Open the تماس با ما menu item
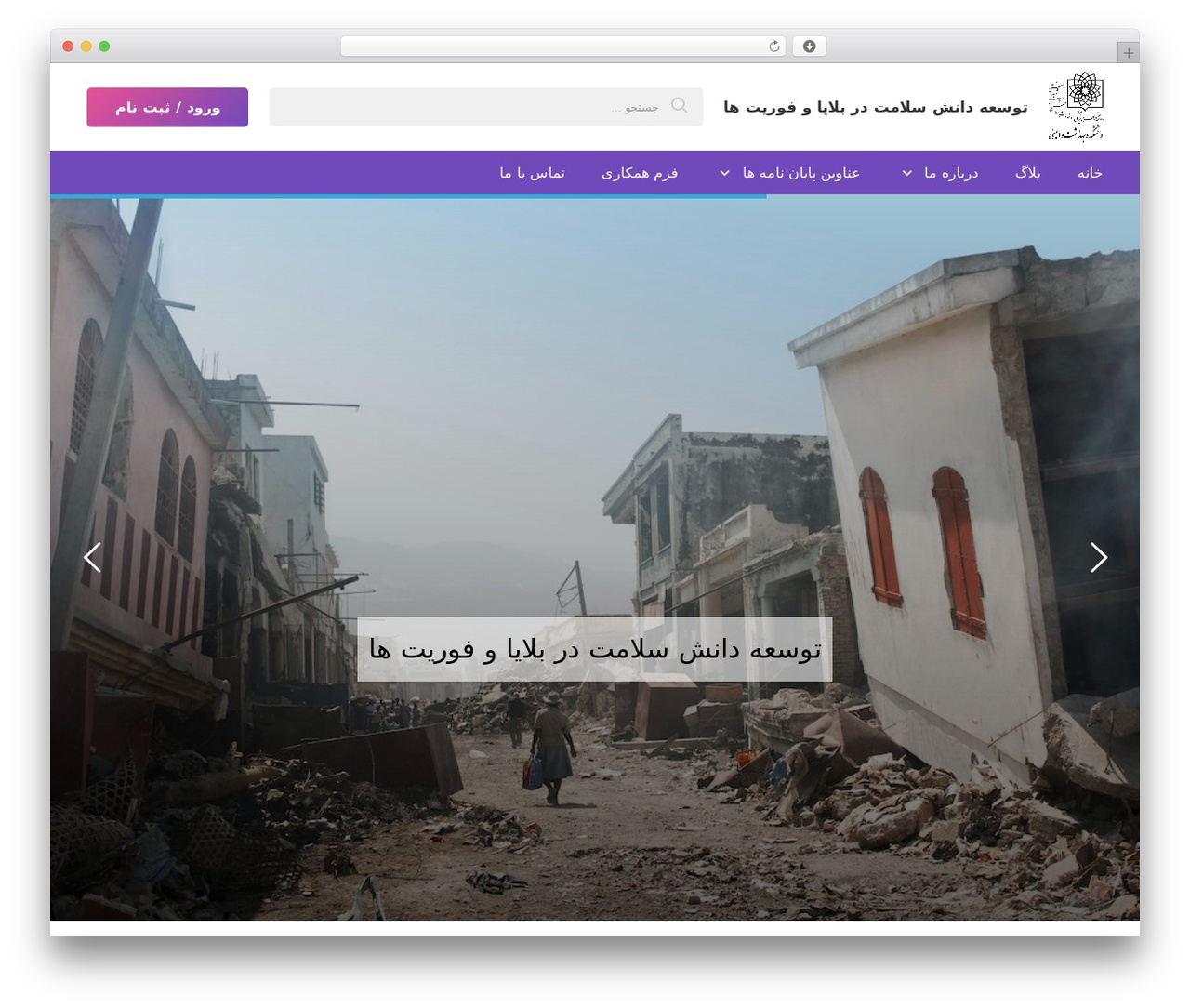This screenshot has height=1008, width=1190. coord(532,173)
